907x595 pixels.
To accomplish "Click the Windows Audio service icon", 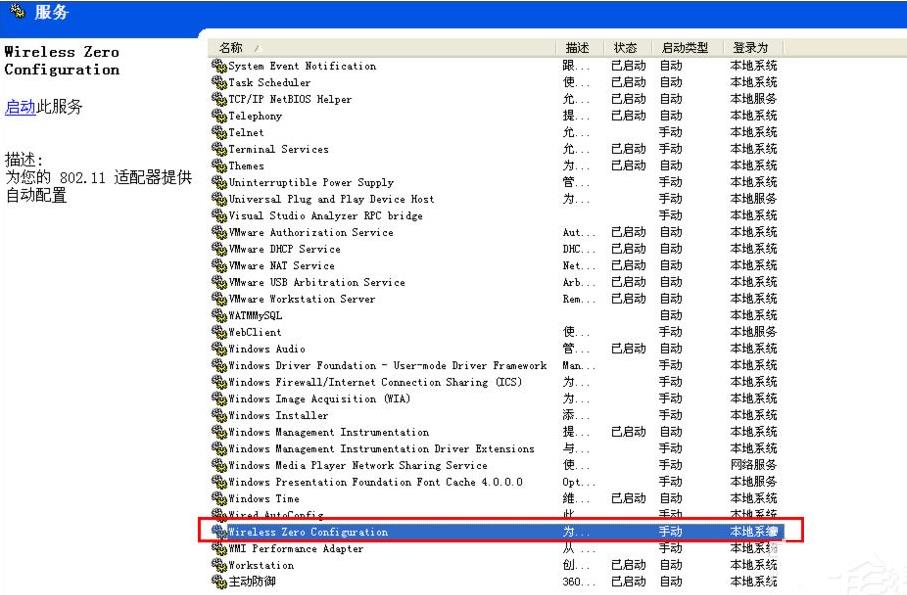I will pos(220,349).
